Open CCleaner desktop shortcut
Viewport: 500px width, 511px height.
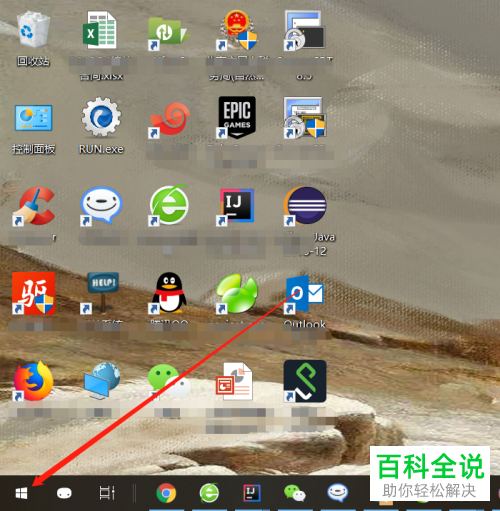tap(33, 206)
